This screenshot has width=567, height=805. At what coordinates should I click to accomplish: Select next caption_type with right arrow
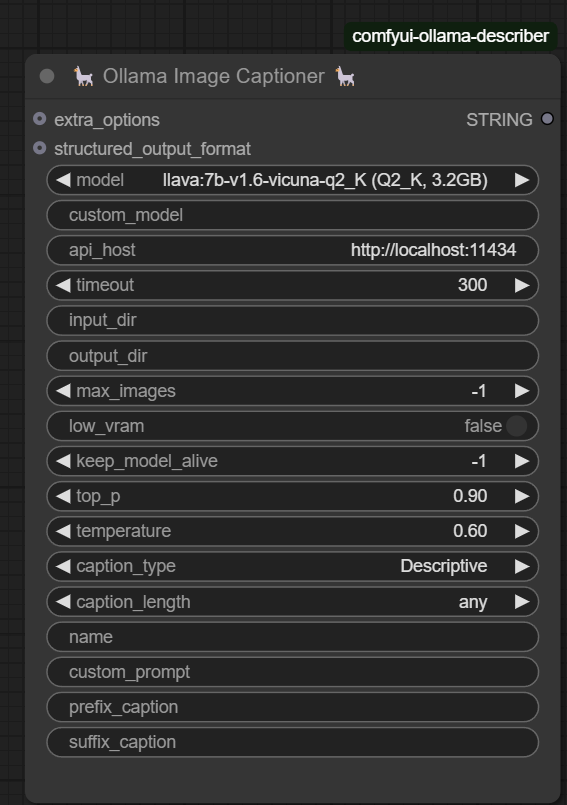(522, 566)
